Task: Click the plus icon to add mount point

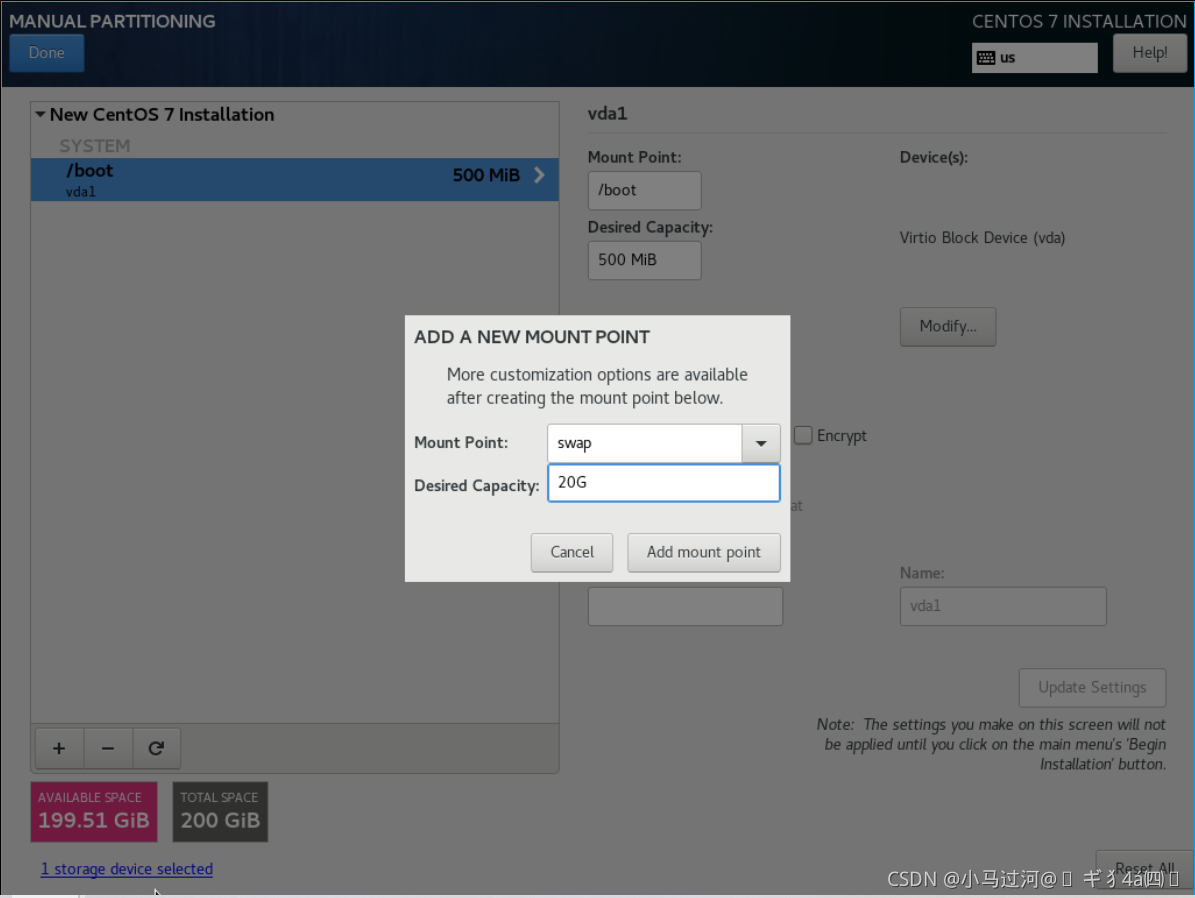Action: coord(59,748)
